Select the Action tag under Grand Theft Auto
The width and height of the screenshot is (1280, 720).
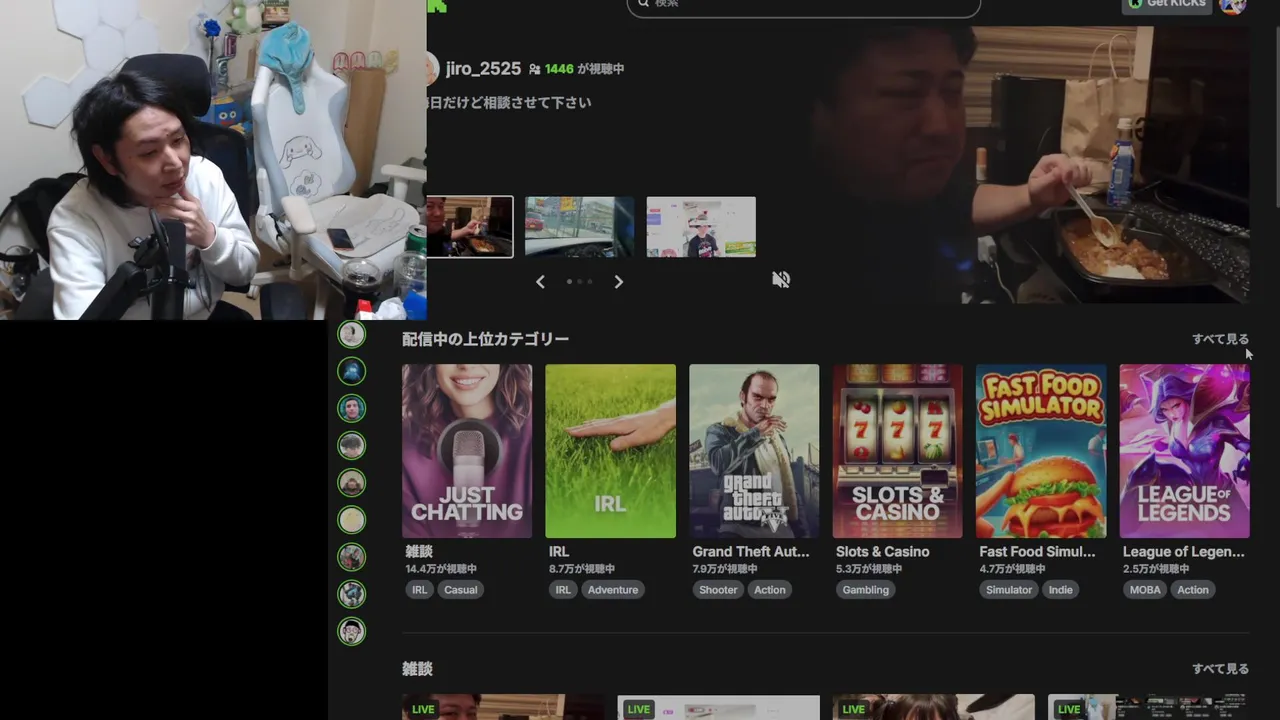point(770,590)
